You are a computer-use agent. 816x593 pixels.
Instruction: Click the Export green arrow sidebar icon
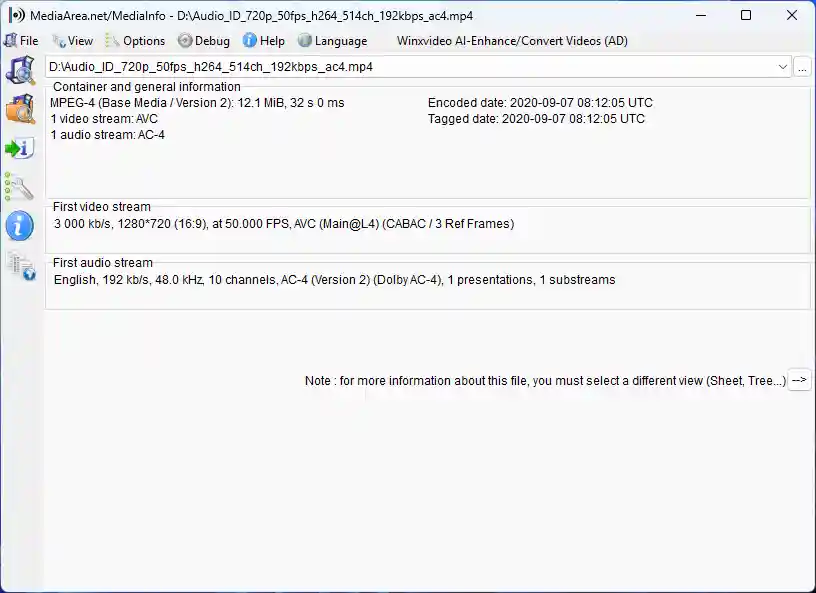coord(20,148)
